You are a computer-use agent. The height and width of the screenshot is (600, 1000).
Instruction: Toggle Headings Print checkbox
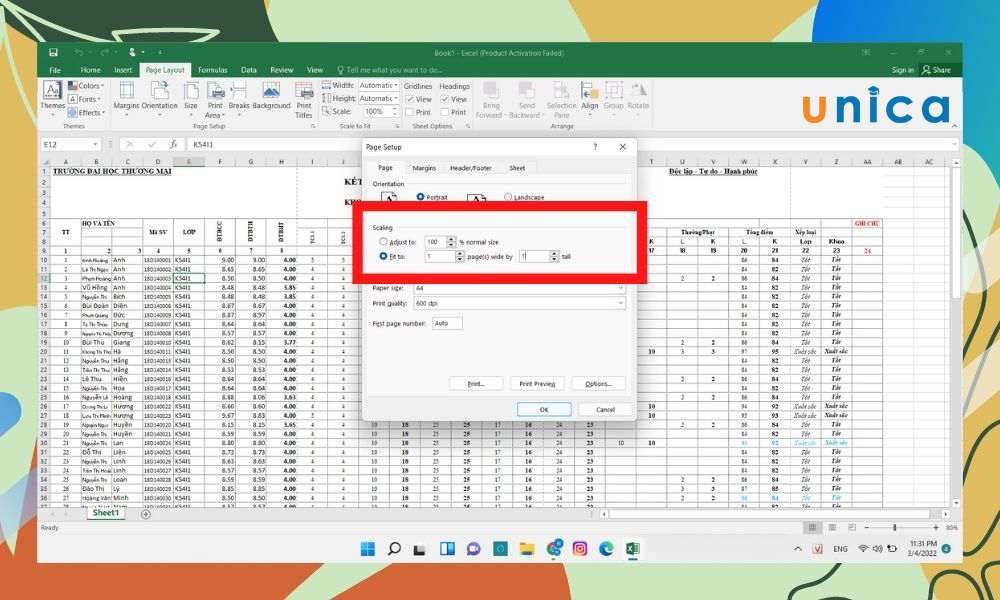[445, 112]
